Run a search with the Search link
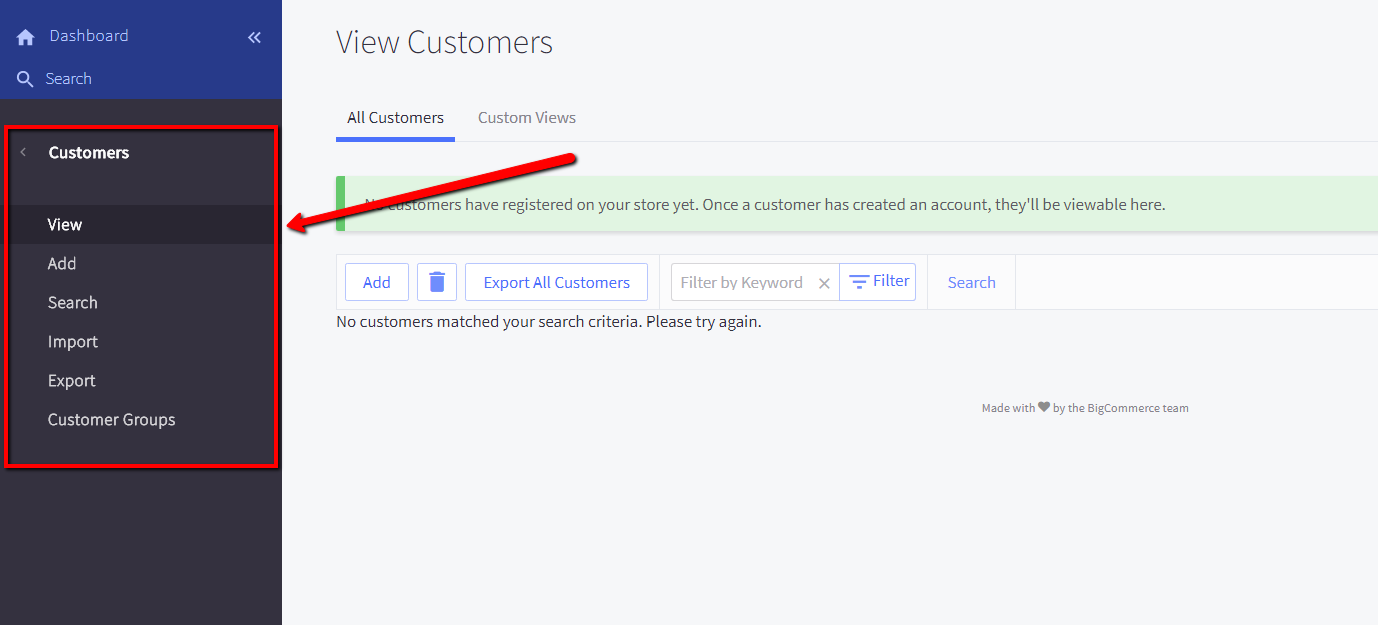The width and height of the screenshot is (1378, 625). pyautogui.click(x=970, y=281)
